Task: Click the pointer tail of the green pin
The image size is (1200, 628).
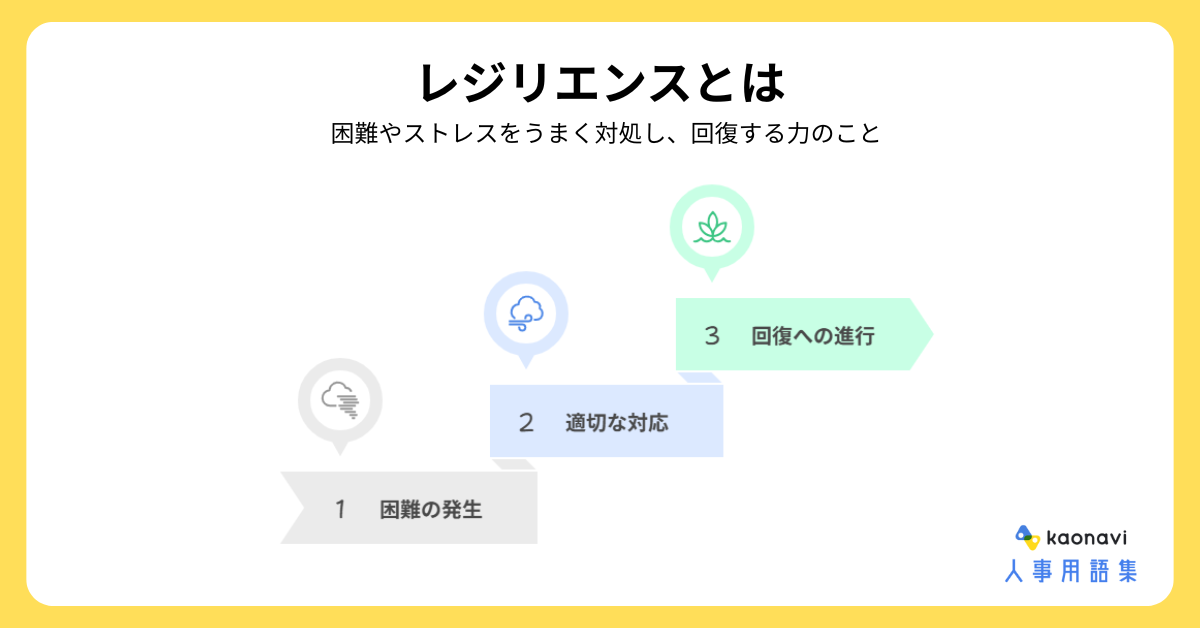Action: (x=711, y=274)
